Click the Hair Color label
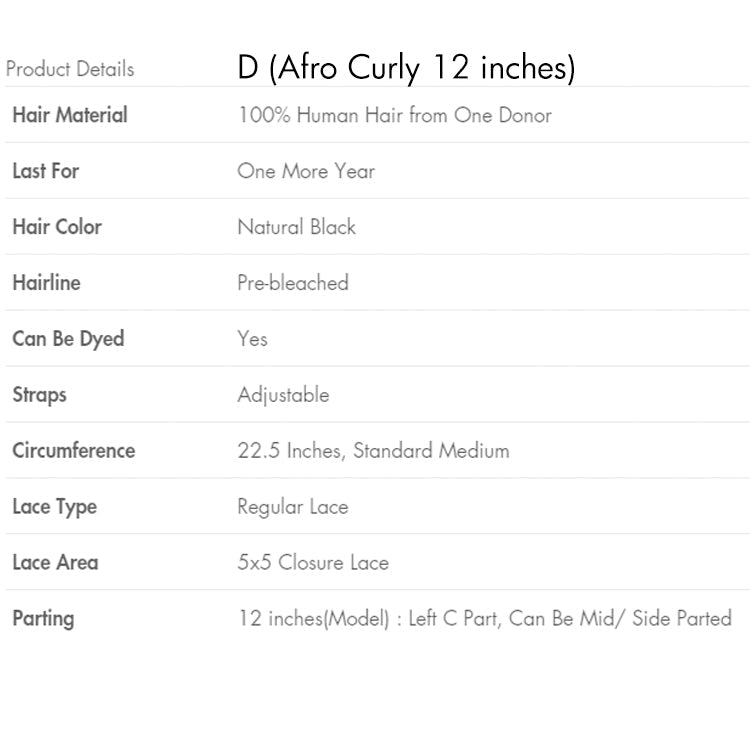This screenshot has height=750, width=750. pos(57,227)
